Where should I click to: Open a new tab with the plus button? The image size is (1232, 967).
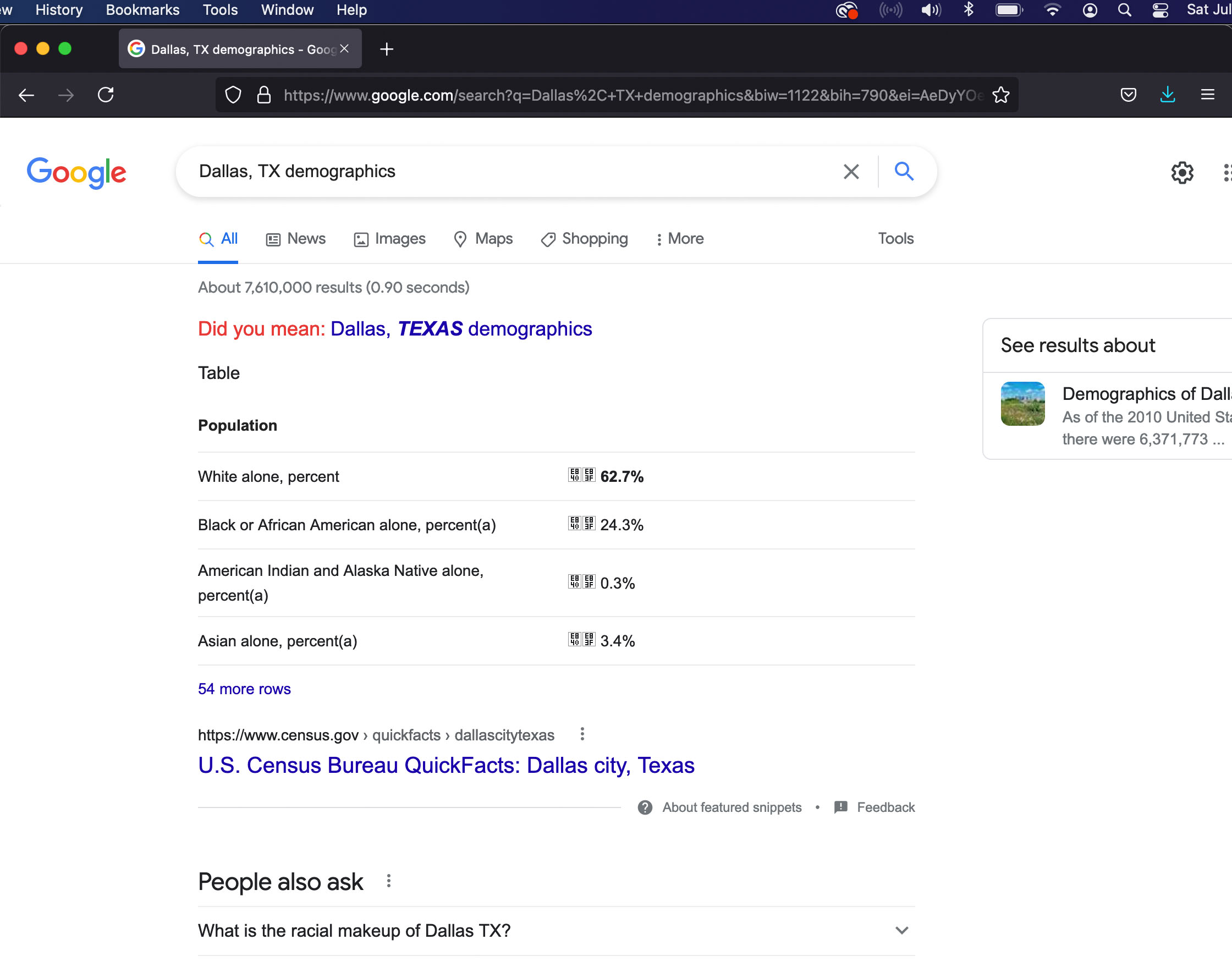[387, 50]
